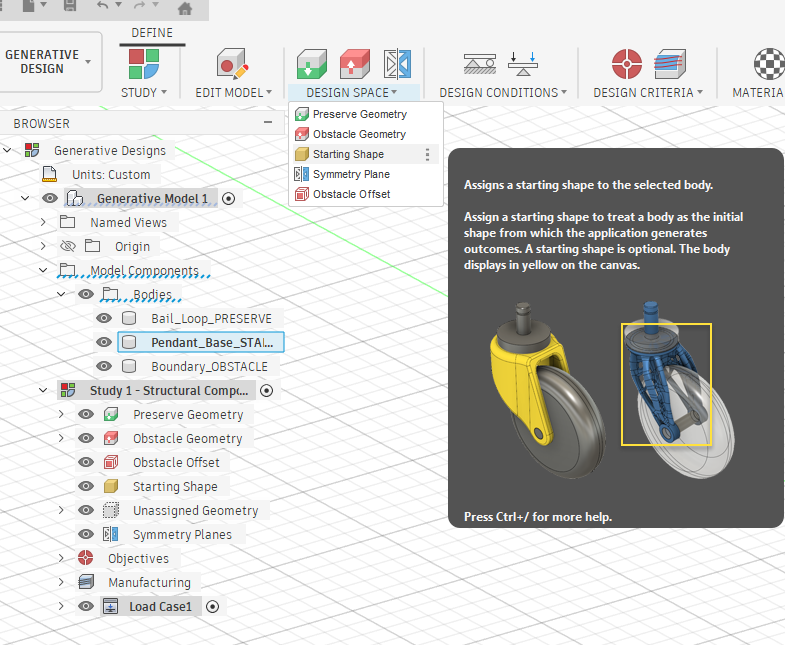Click the Study icon in Define tab
This screenshot has width=785, height=645.
pos(144,64)
